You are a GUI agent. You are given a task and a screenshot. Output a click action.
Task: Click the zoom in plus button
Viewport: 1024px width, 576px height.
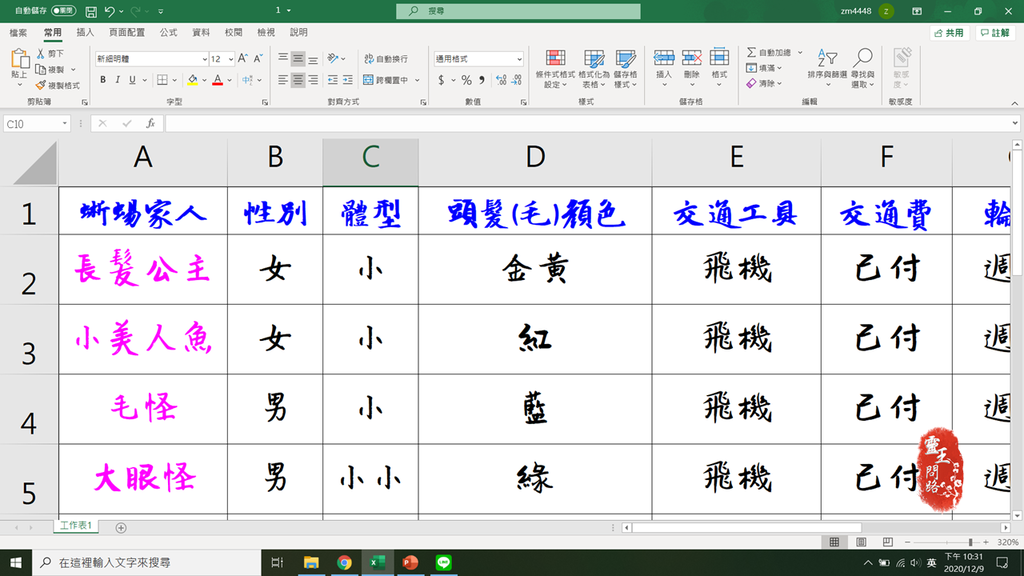pyautogui.click(x=986, y=542)
